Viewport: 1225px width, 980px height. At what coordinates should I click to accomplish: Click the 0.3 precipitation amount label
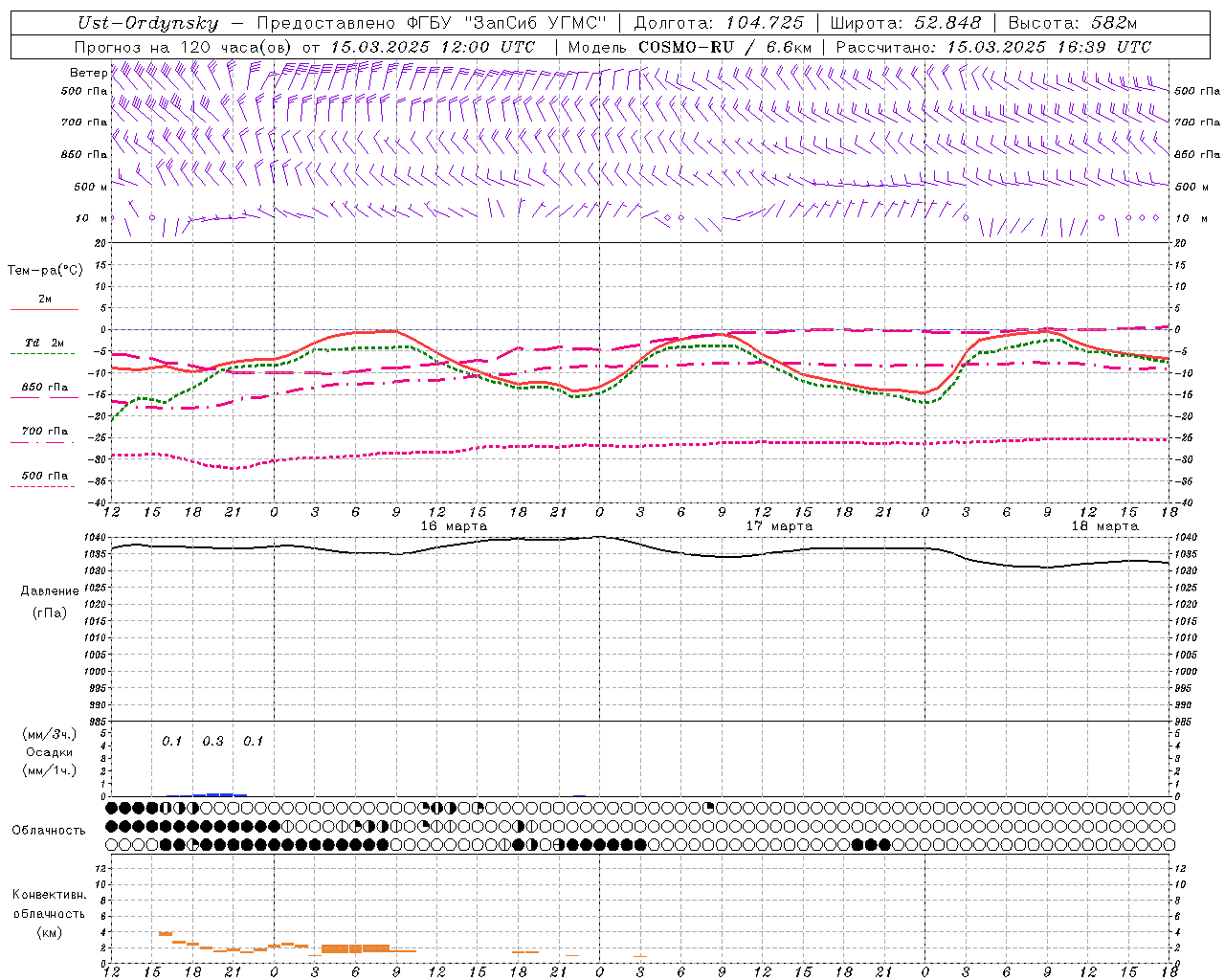(212, 741)
